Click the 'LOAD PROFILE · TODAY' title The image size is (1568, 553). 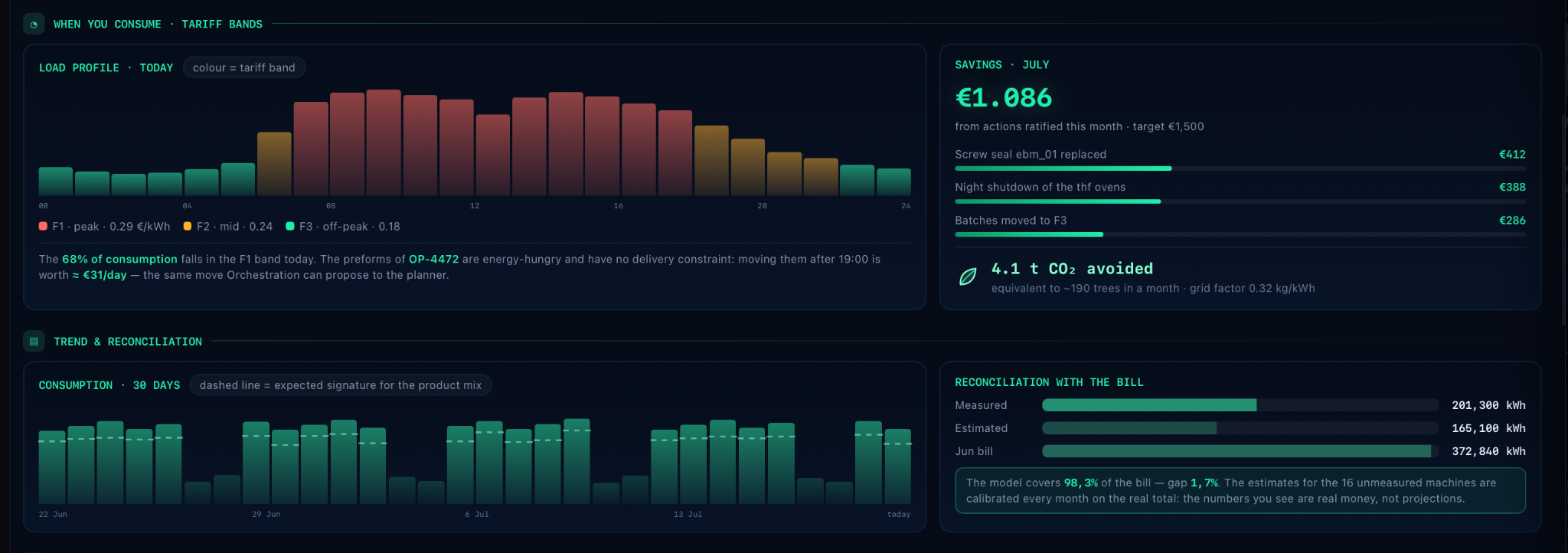pyautogui.click(x=106, y=67)
